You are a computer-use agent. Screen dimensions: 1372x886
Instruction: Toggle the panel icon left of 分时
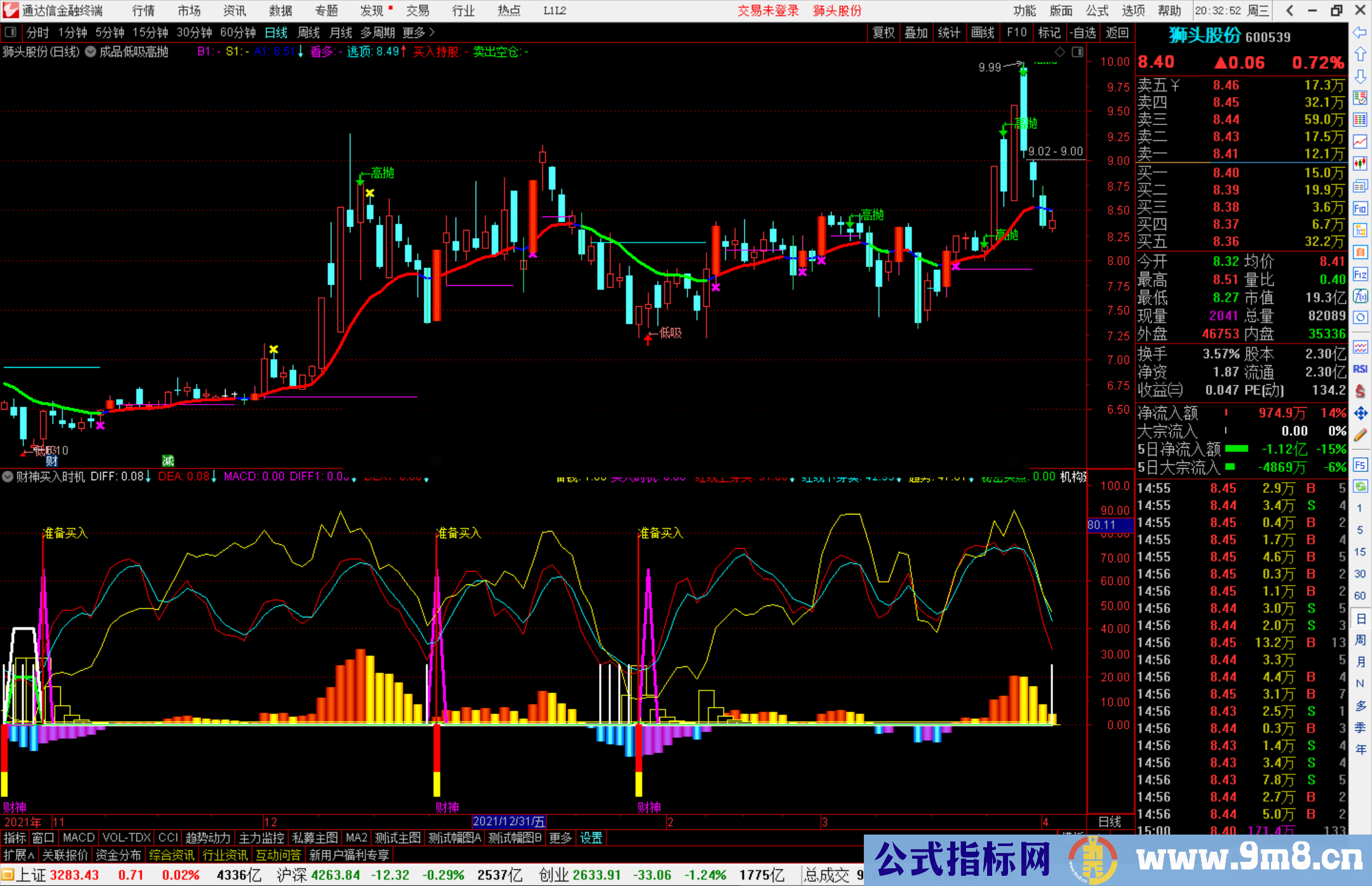(x=11, y=32)
